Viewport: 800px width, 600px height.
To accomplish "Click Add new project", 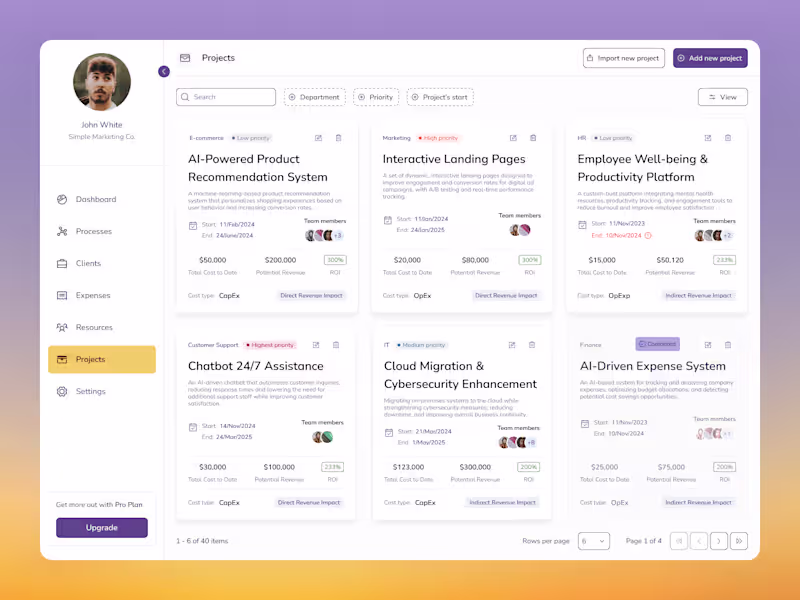I will pyautogui.click(x=710, y=58).
